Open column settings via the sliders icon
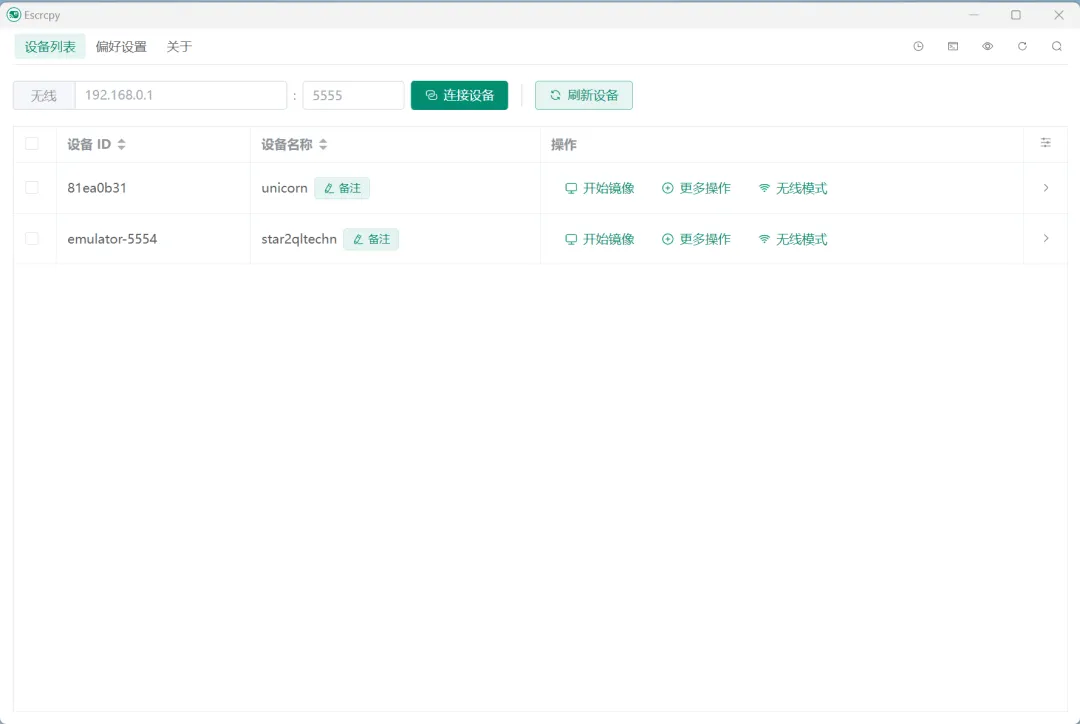1080x724 pixels. [1045, 144]
